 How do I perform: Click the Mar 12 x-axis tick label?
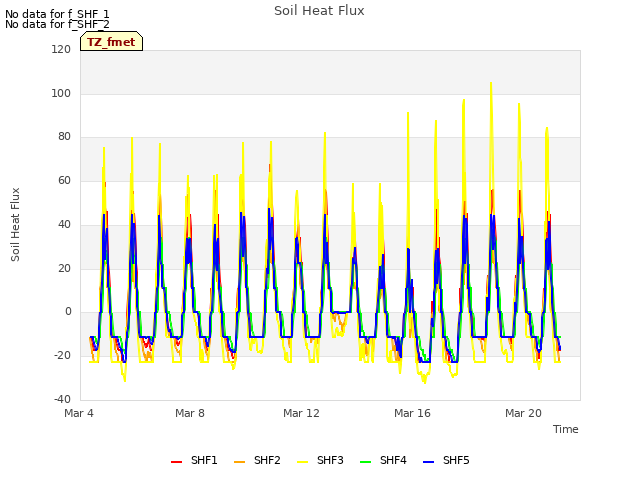click(301, 413)
